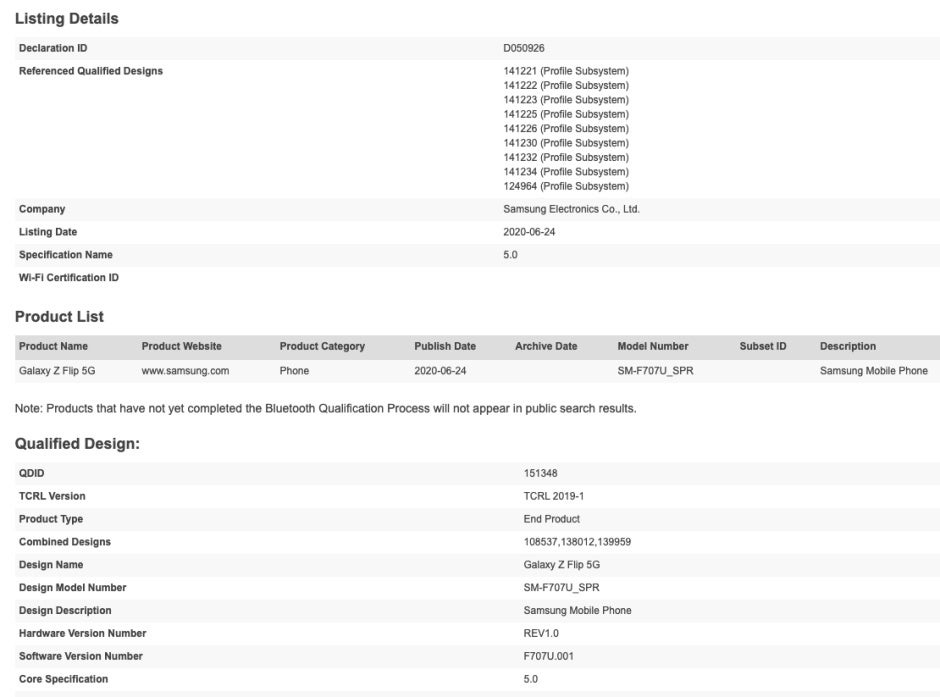Click the Phone product category cell
940x697 pixels.
coord(294,371)
